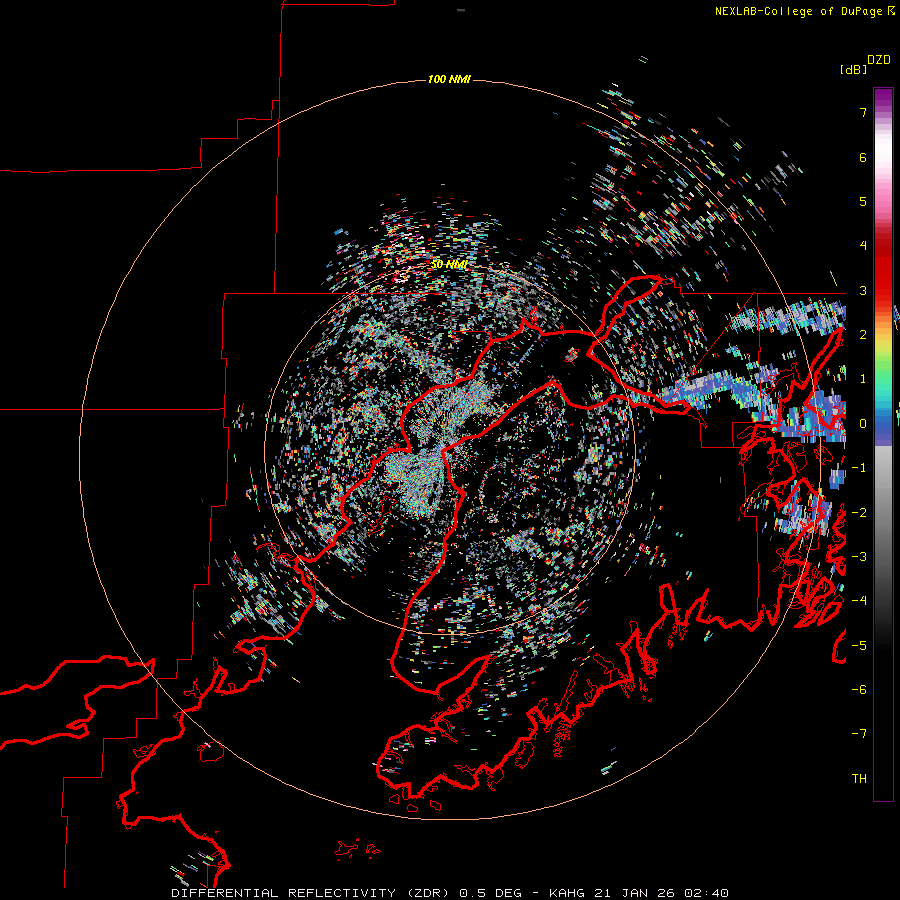Click the -6 value on the color scale
The image size is (900, 900).
(x=859, y=690)
